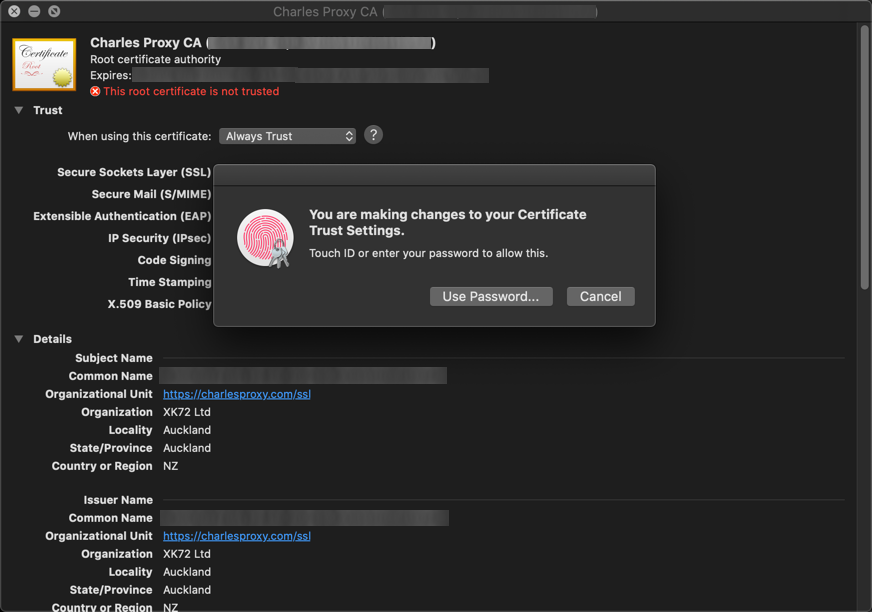Image resolution: width=872 pixels, height=612 pixels.
Task: Minimize the certificate window
Action: point(34,11)
